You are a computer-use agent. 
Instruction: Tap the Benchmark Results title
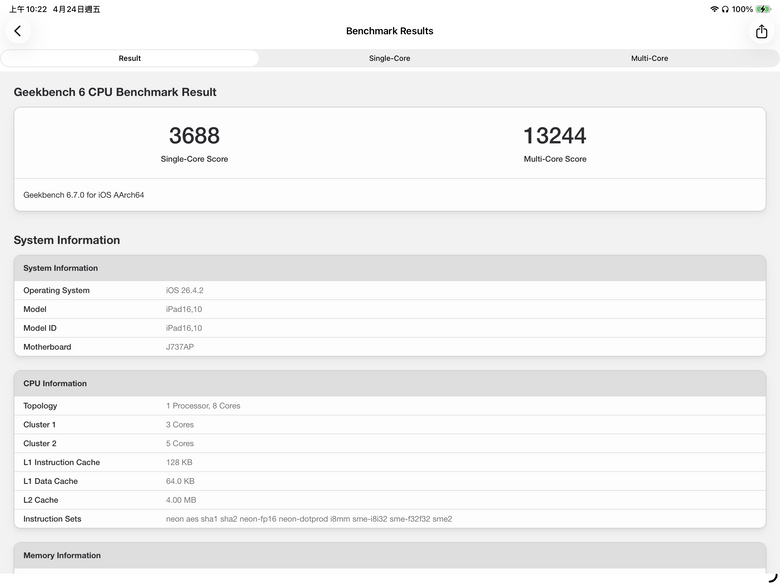point(390,31)
